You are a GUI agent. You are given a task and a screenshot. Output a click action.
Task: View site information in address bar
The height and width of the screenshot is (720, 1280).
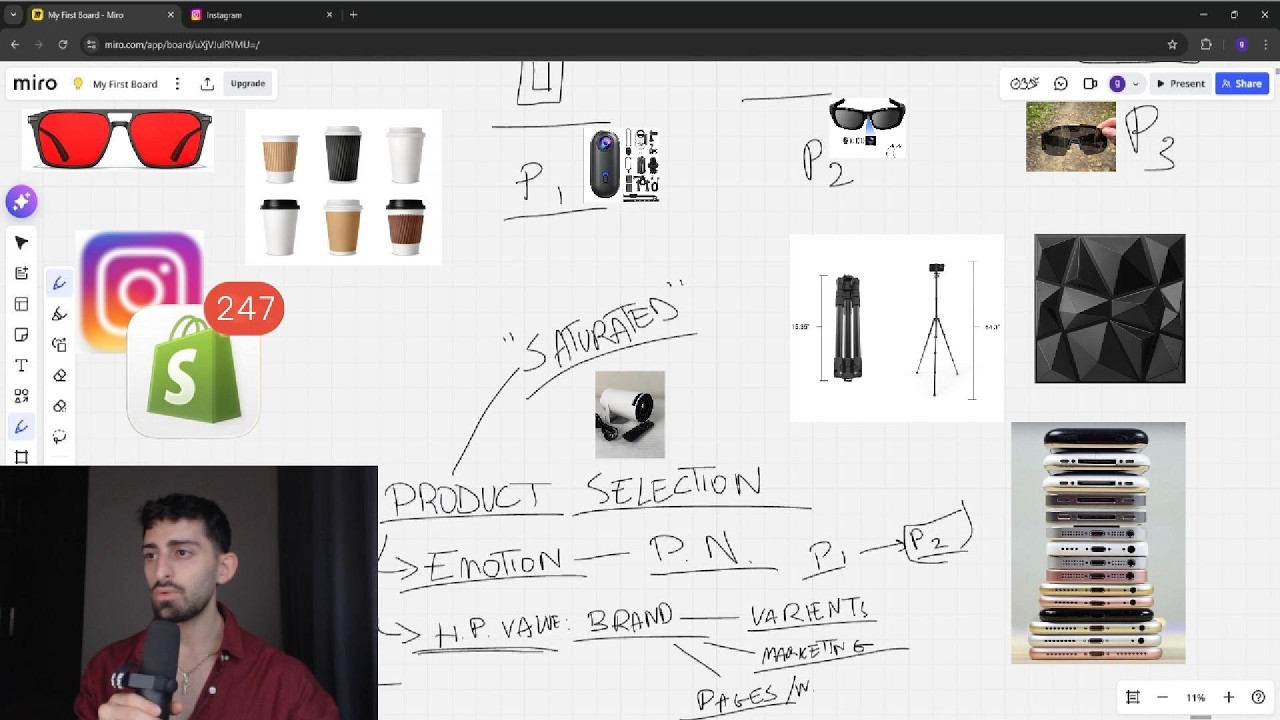coord(91,44)
